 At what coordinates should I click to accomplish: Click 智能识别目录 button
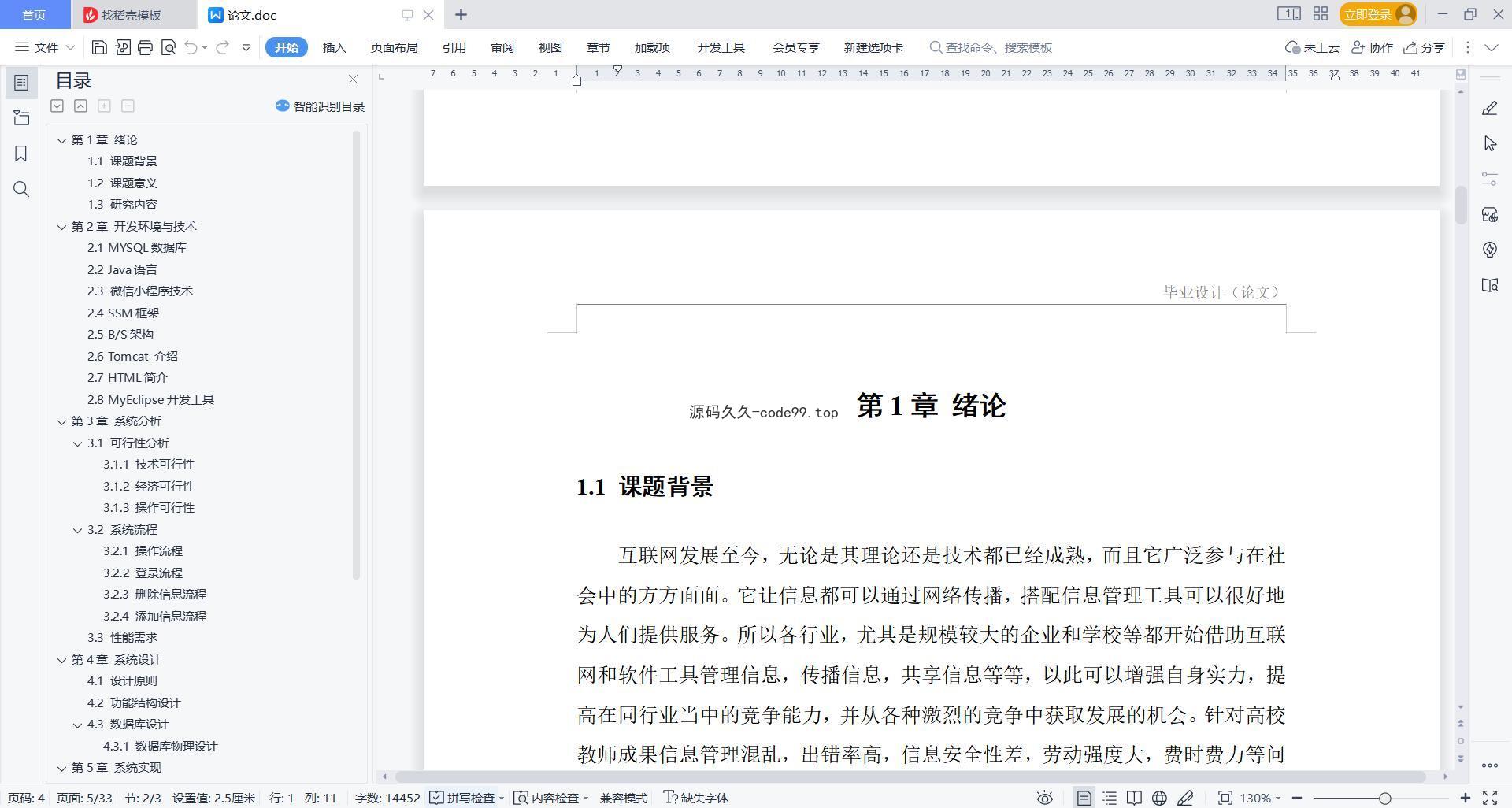[320, 106]
